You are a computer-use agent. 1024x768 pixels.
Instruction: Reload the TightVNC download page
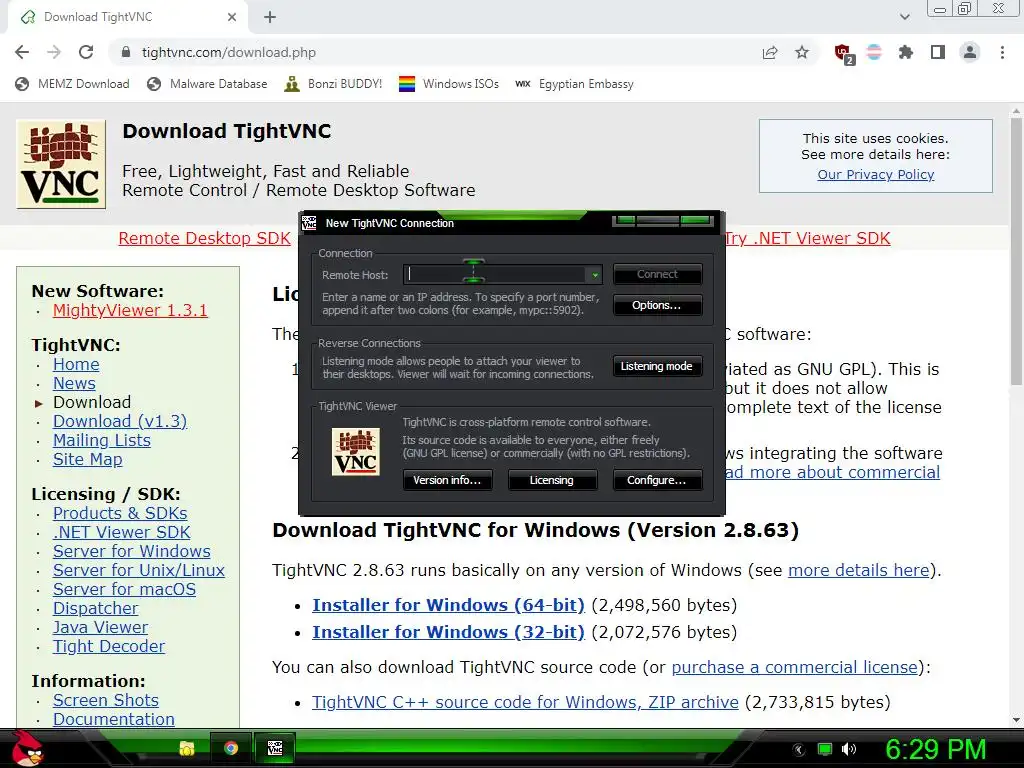86,52
